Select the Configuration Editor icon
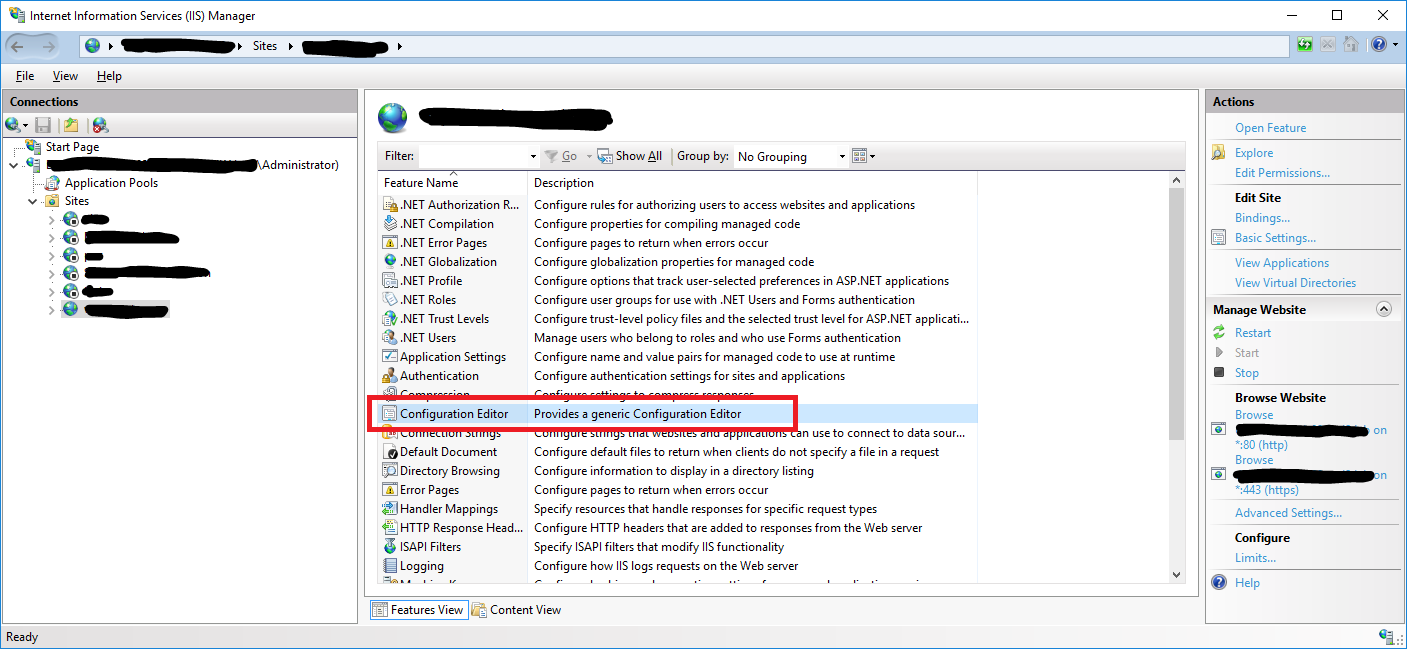The image size is (1407, 649). point(390,414)
